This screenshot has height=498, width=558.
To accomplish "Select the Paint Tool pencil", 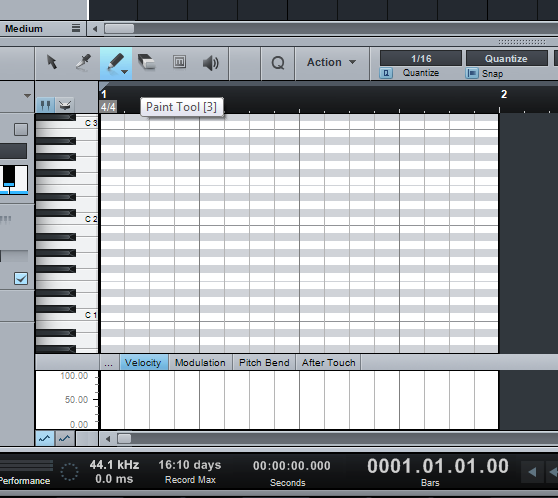I will [116, 63].
